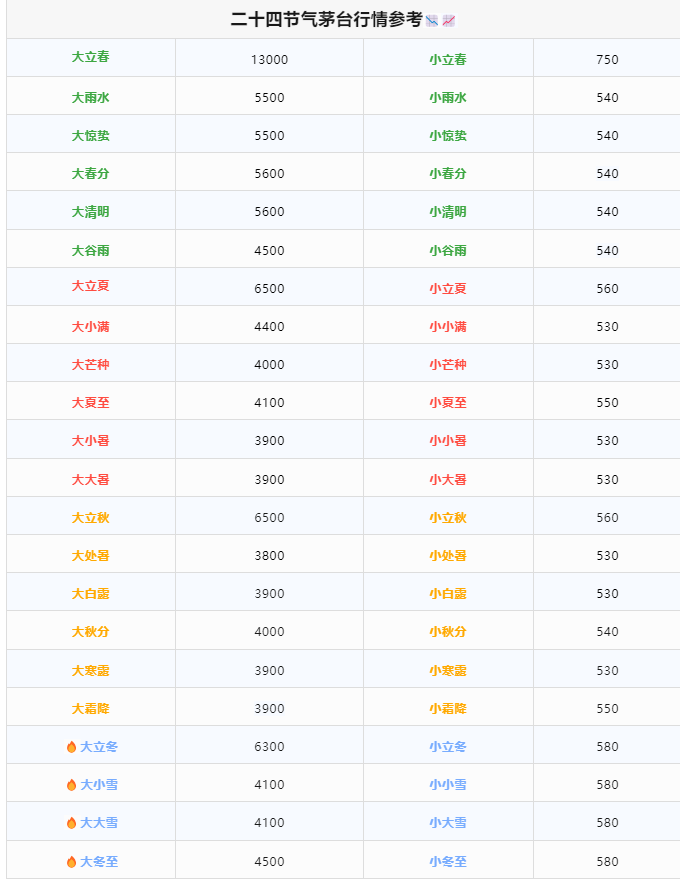Select the 小冬至 cell

(x=448, y=862)
